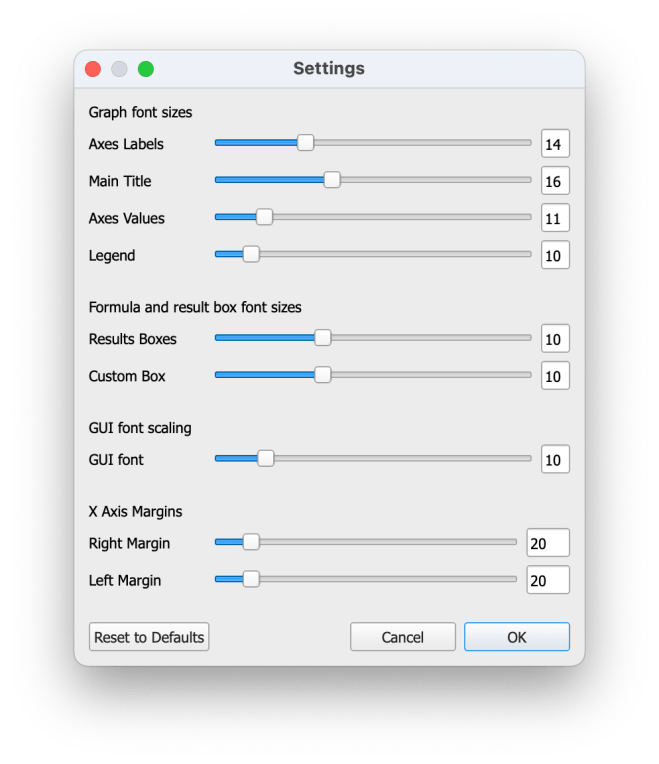The height and width of the screenshot is (764, 659).
Task: Click the Results Boxes value field
Action: tap(555, 339)
